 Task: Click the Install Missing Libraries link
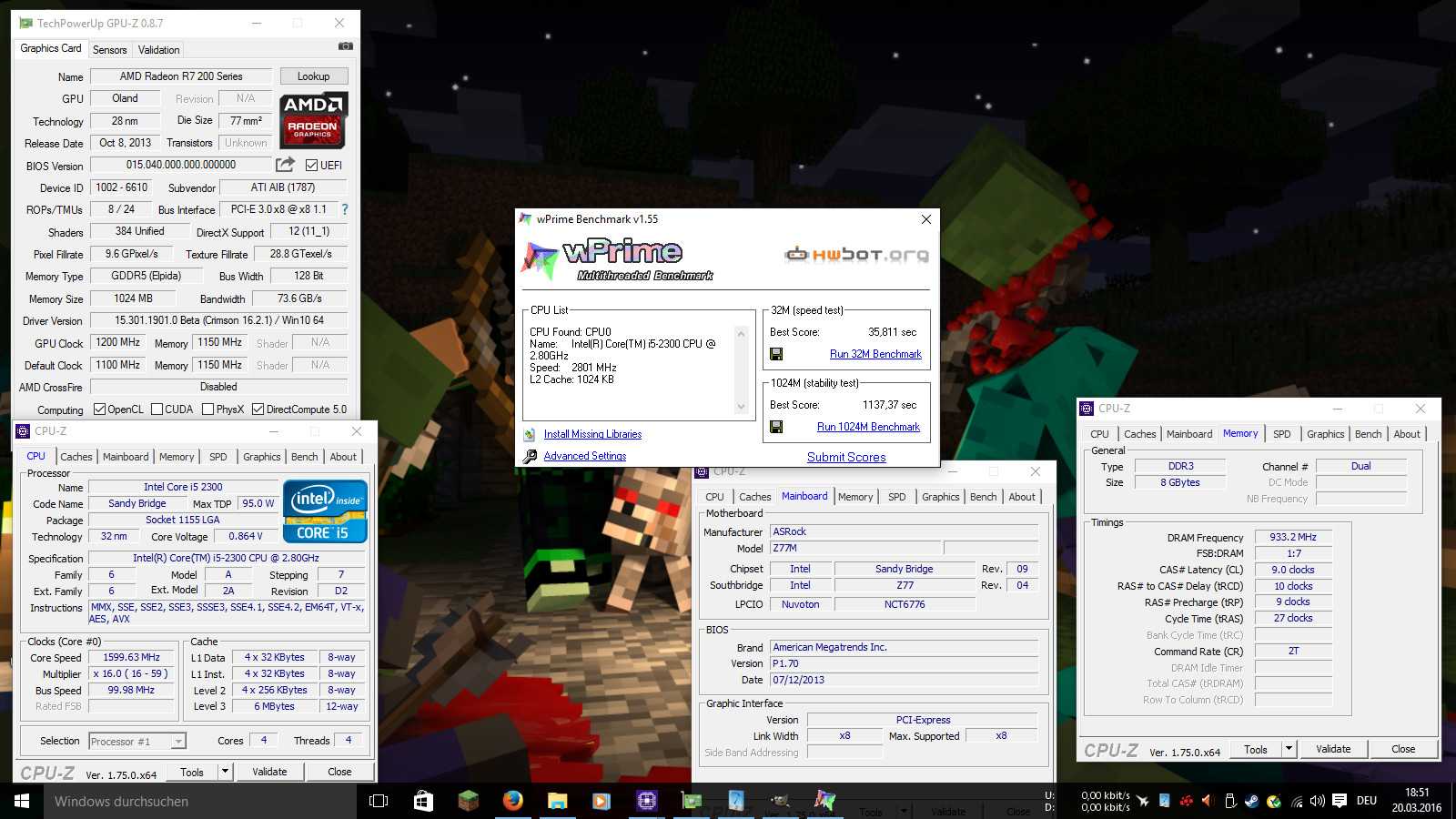[x=592, y=434]
